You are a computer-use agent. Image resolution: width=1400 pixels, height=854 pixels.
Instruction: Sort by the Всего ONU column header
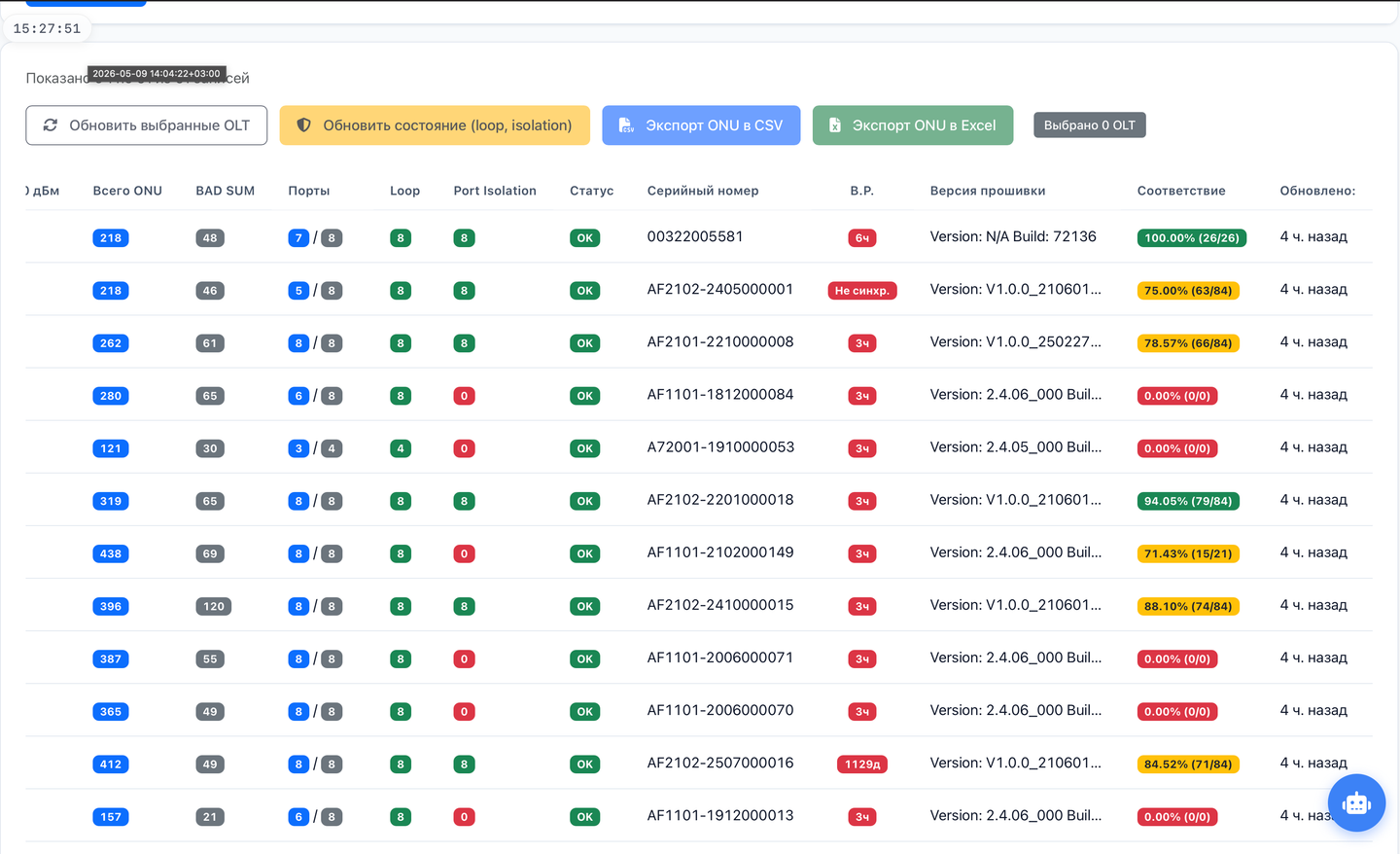127,191
